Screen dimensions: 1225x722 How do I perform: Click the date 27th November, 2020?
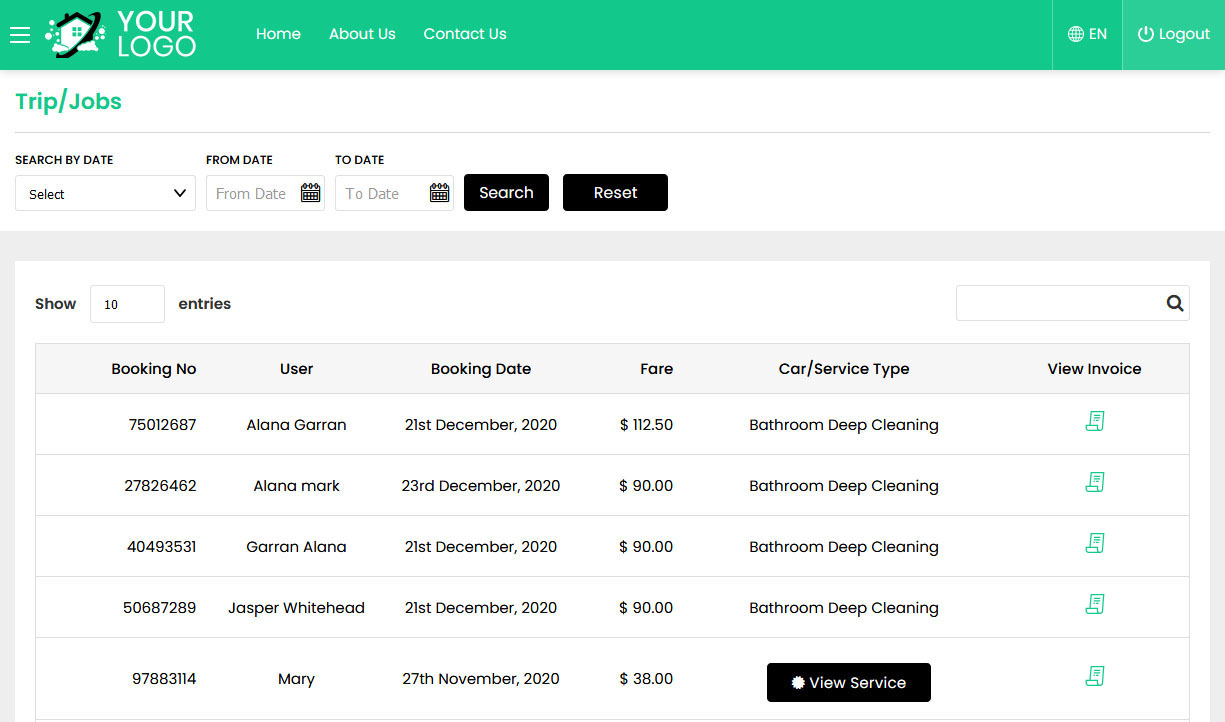coord(481,679)
